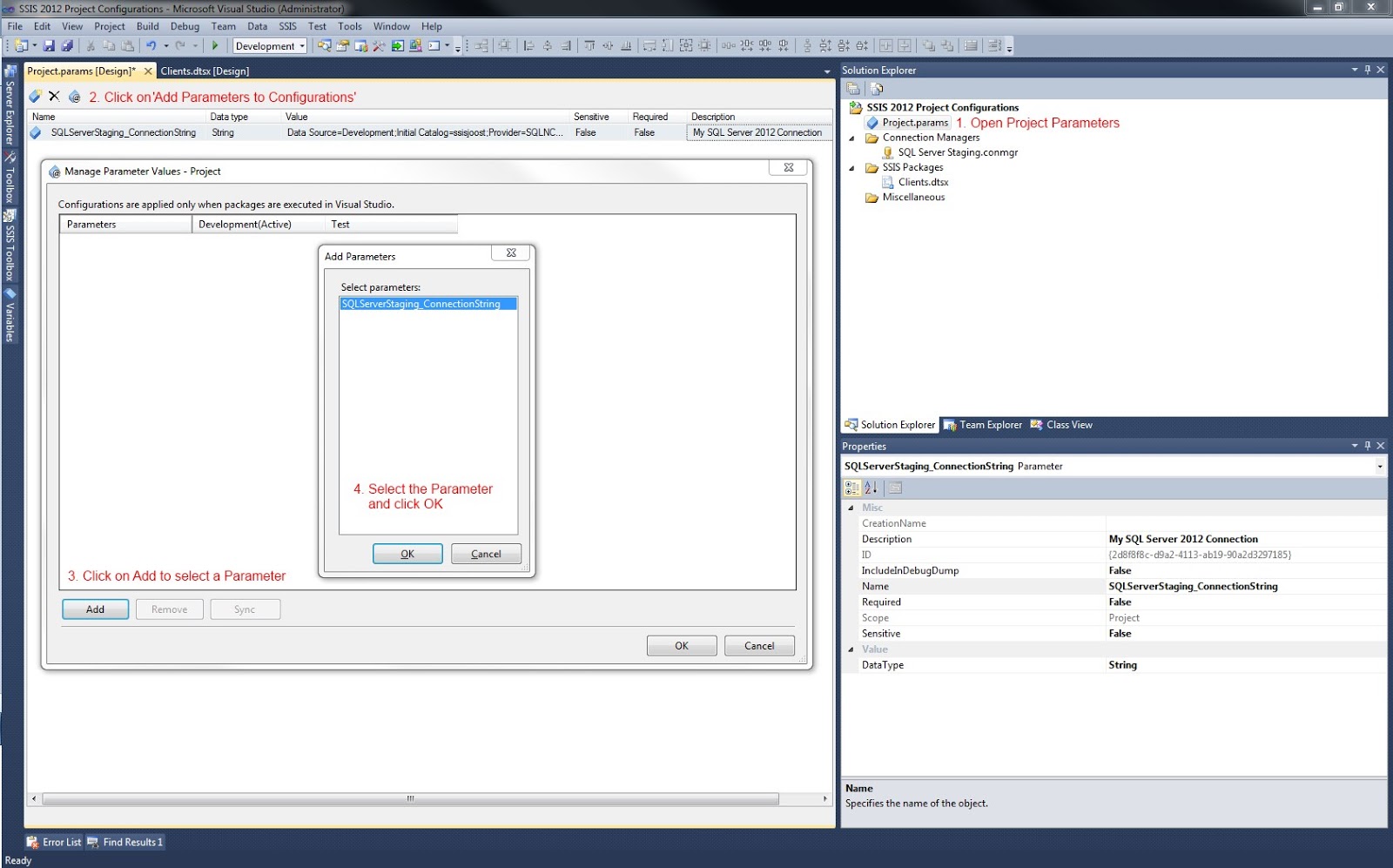Open the Find Results 1 tab
Screen dimensions: 1393x868
coord(124,842)
